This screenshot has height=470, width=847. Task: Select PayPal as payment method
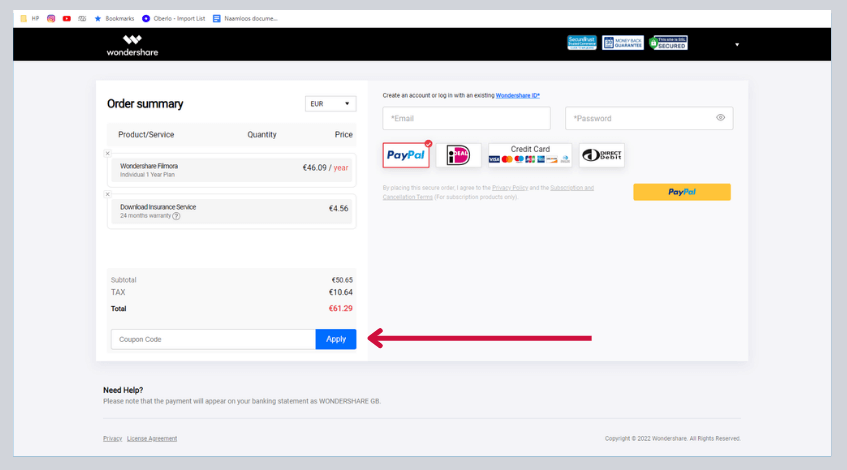(406, 155)
